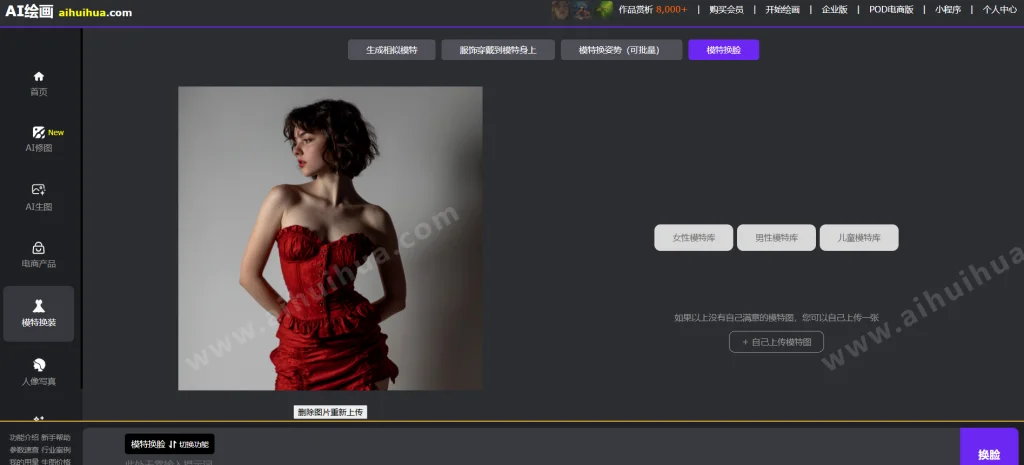Viewport: 1024px width, 465px height.
Task: Open 购买会员 in the top menu
Action: [x=726, y=10]
